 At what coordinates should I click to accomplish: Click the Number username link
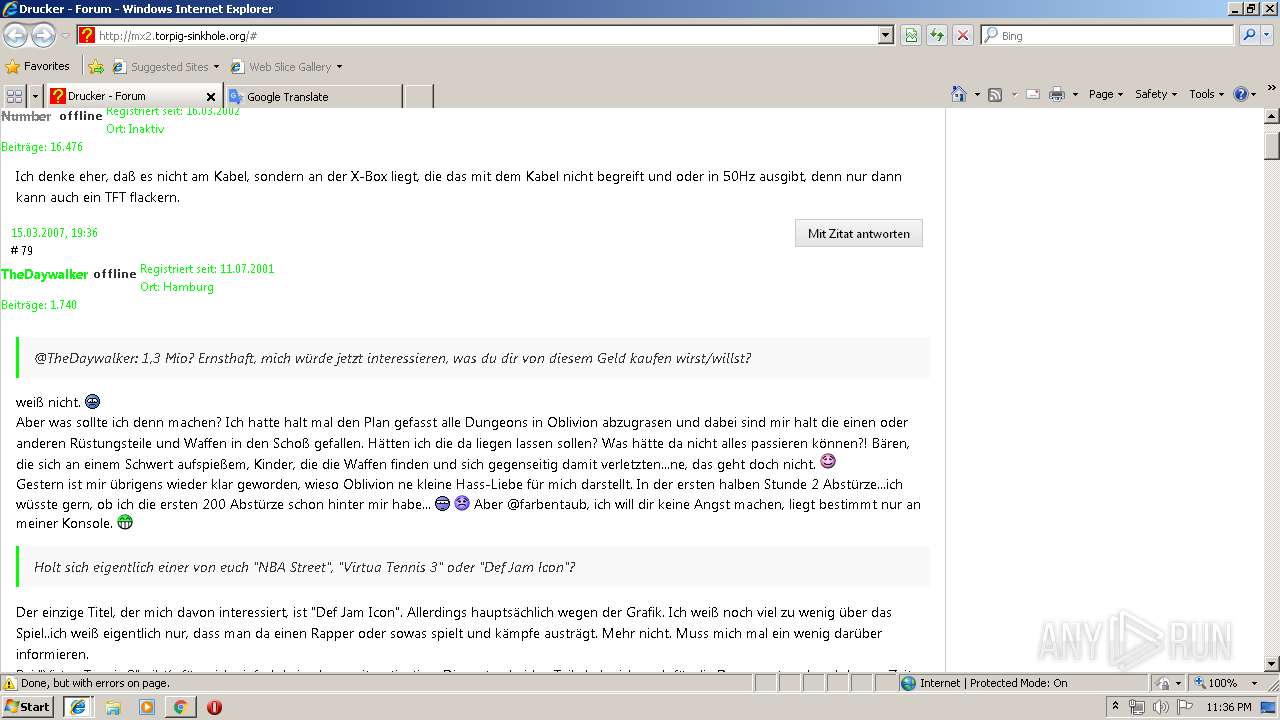point(26,116)
